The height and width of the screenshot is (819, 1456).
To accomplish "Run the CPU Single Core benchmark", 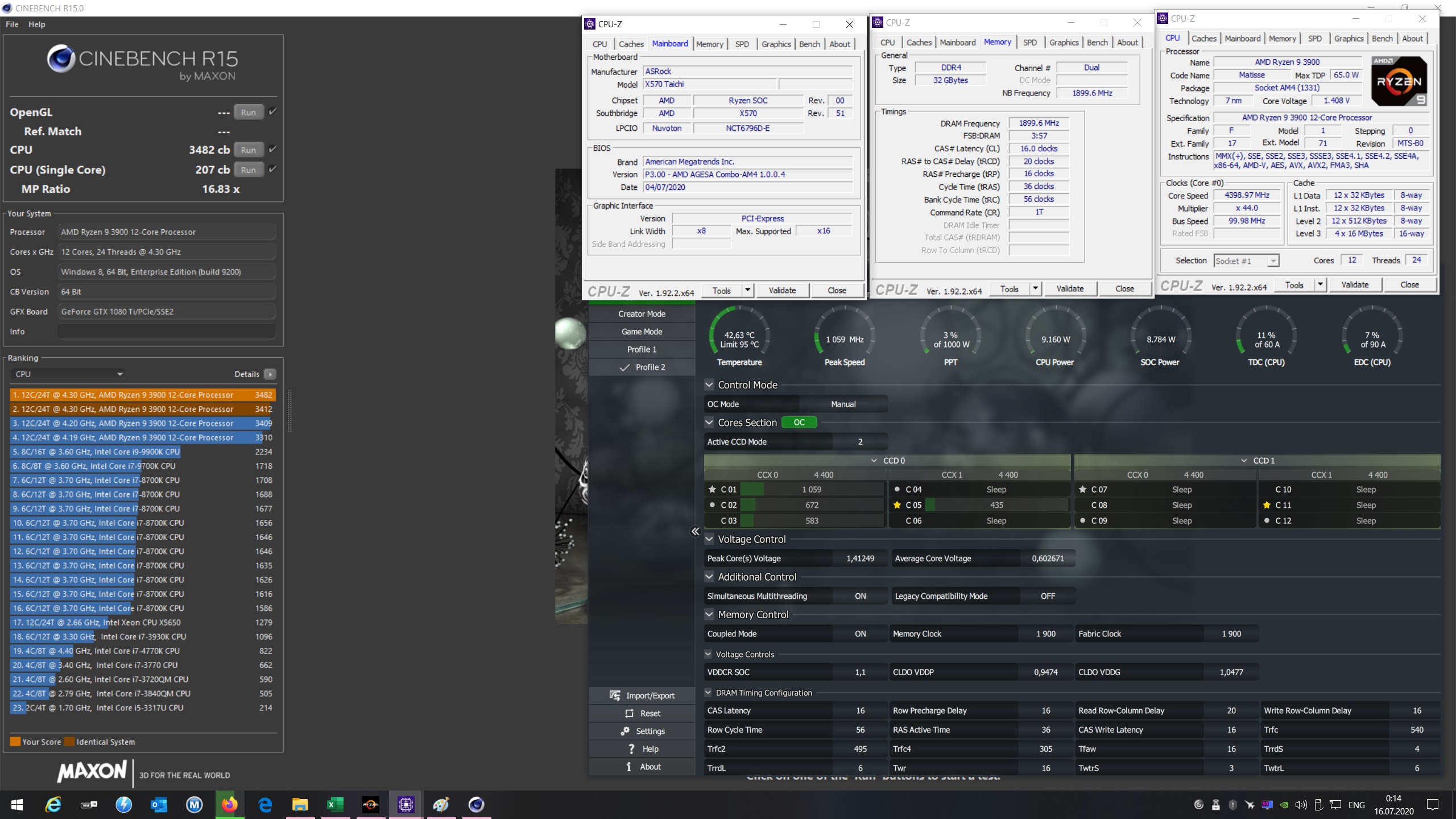I will [249, 169].
